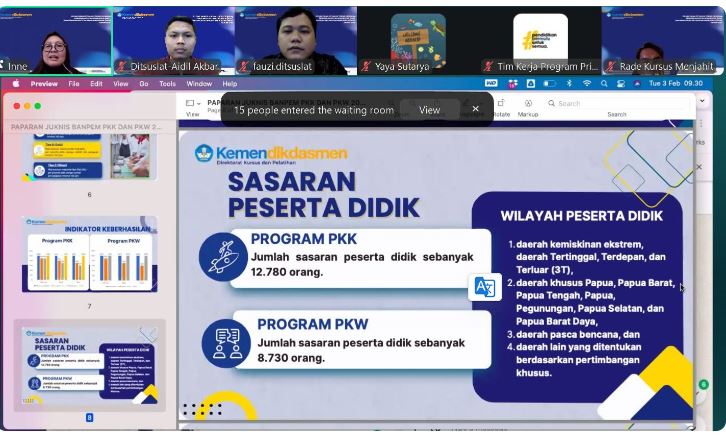This screenshot has height=436, width=726.
Task: Open Spotlight search from the menu bar
Action: click(604, 84)
